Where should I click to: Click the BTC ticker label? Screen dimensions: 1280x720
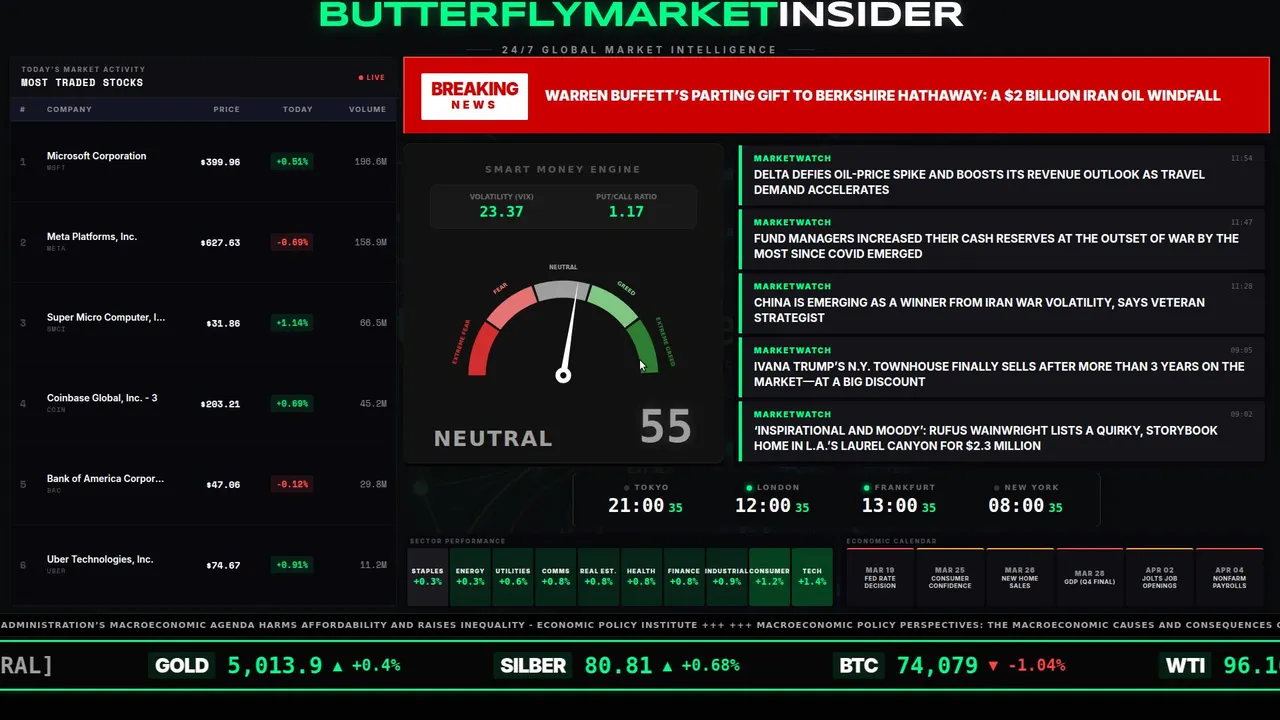(x=859, y=665)
